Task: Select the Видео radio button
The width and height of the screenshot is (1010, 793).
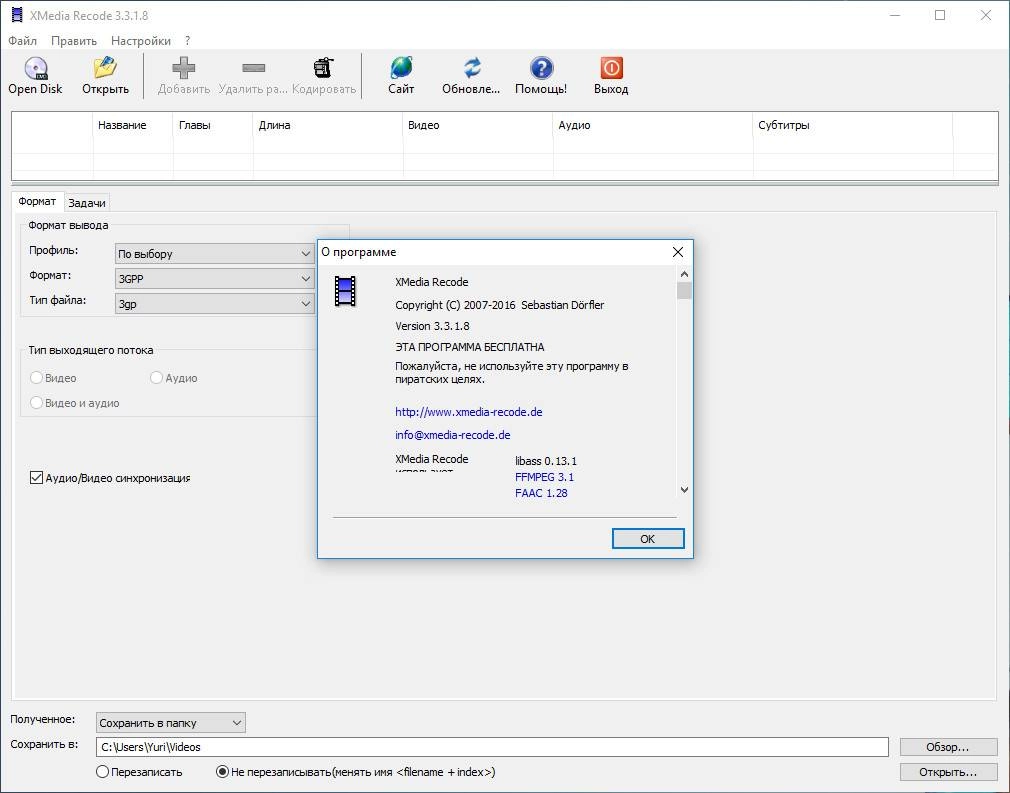Action: [x=36, y=377]
